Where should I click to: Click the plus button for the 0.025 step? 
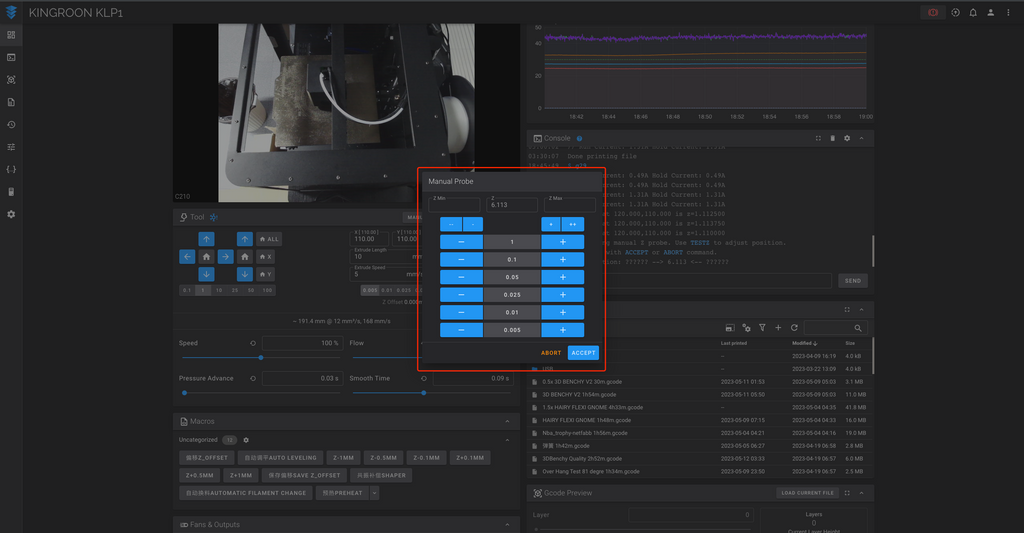562,295
